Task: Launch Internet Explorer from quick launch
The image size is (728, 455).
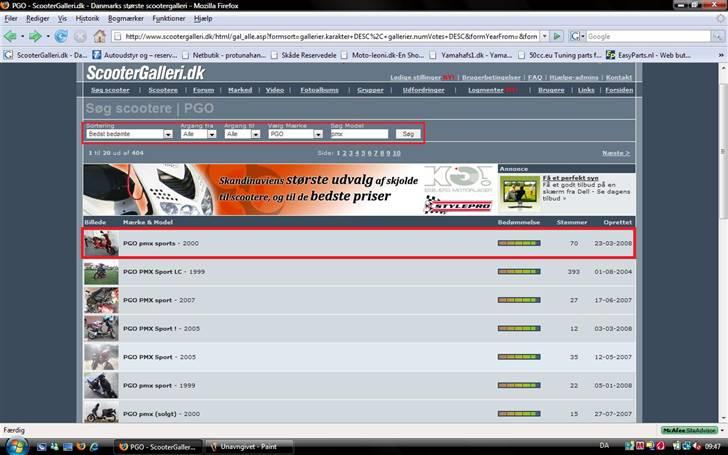Action: tap(94, 447)
